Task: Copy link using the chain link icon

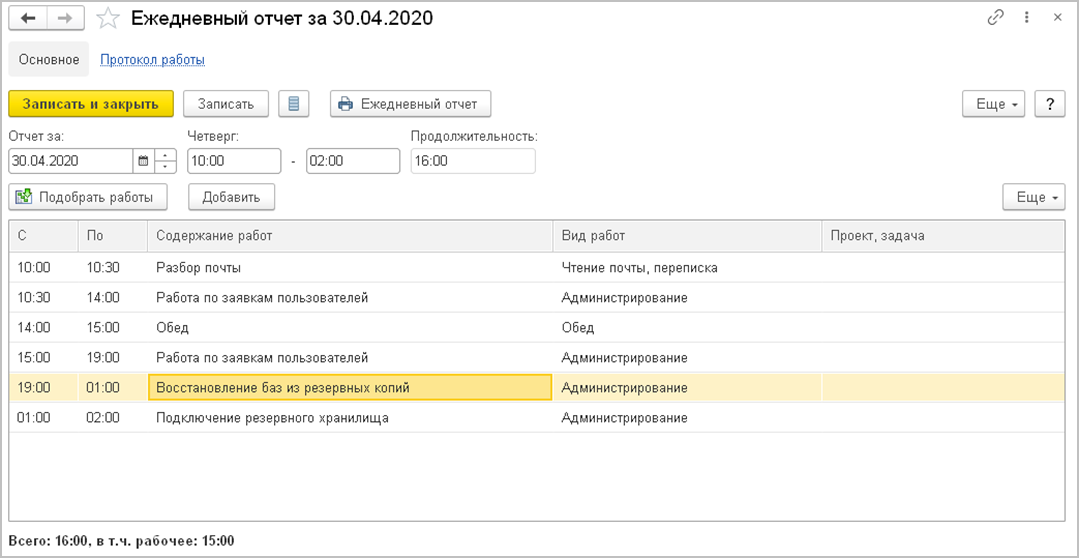Action: (x=995, y=18)
